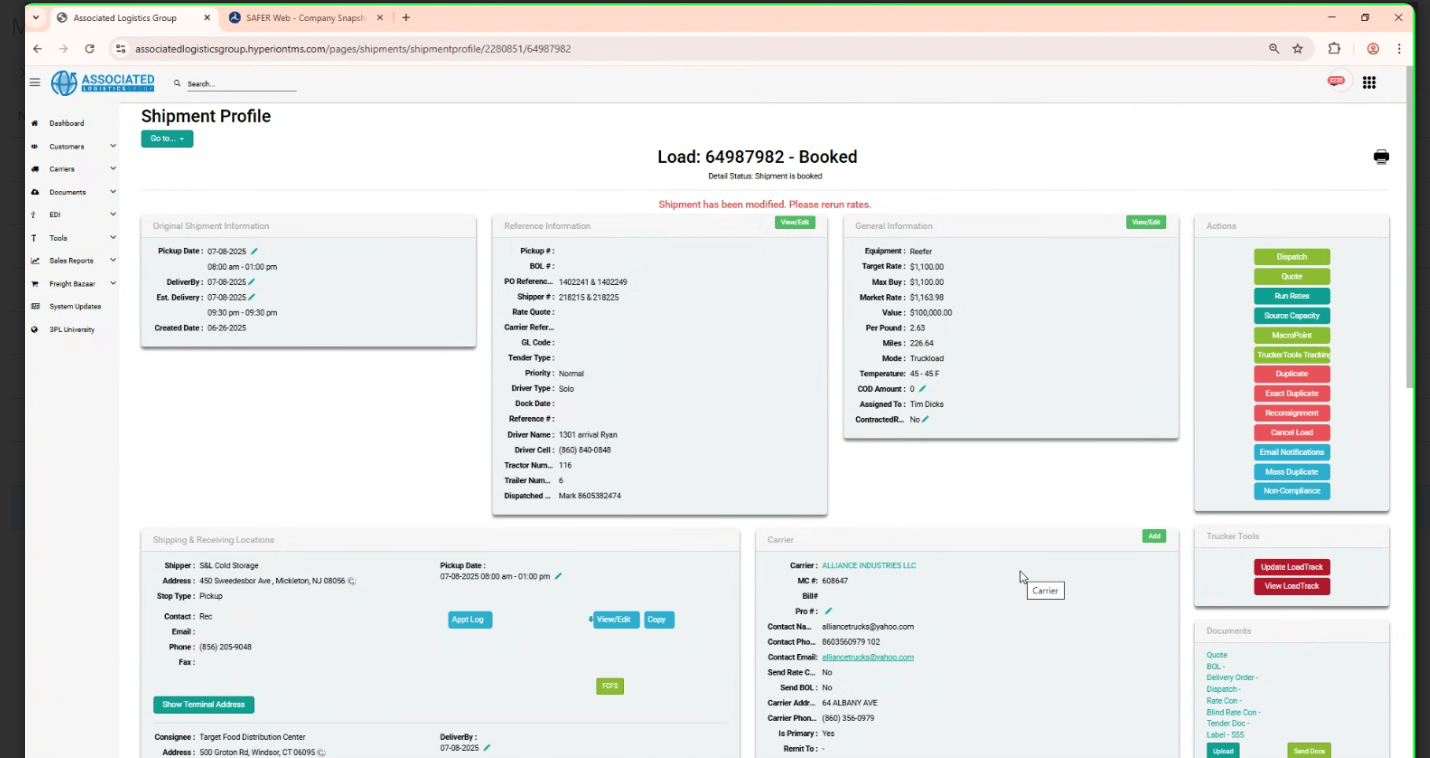The height and width of the screenshot is (758, 1430).
Task: Click View/Edit in General Information
Action: [1146, 222]
